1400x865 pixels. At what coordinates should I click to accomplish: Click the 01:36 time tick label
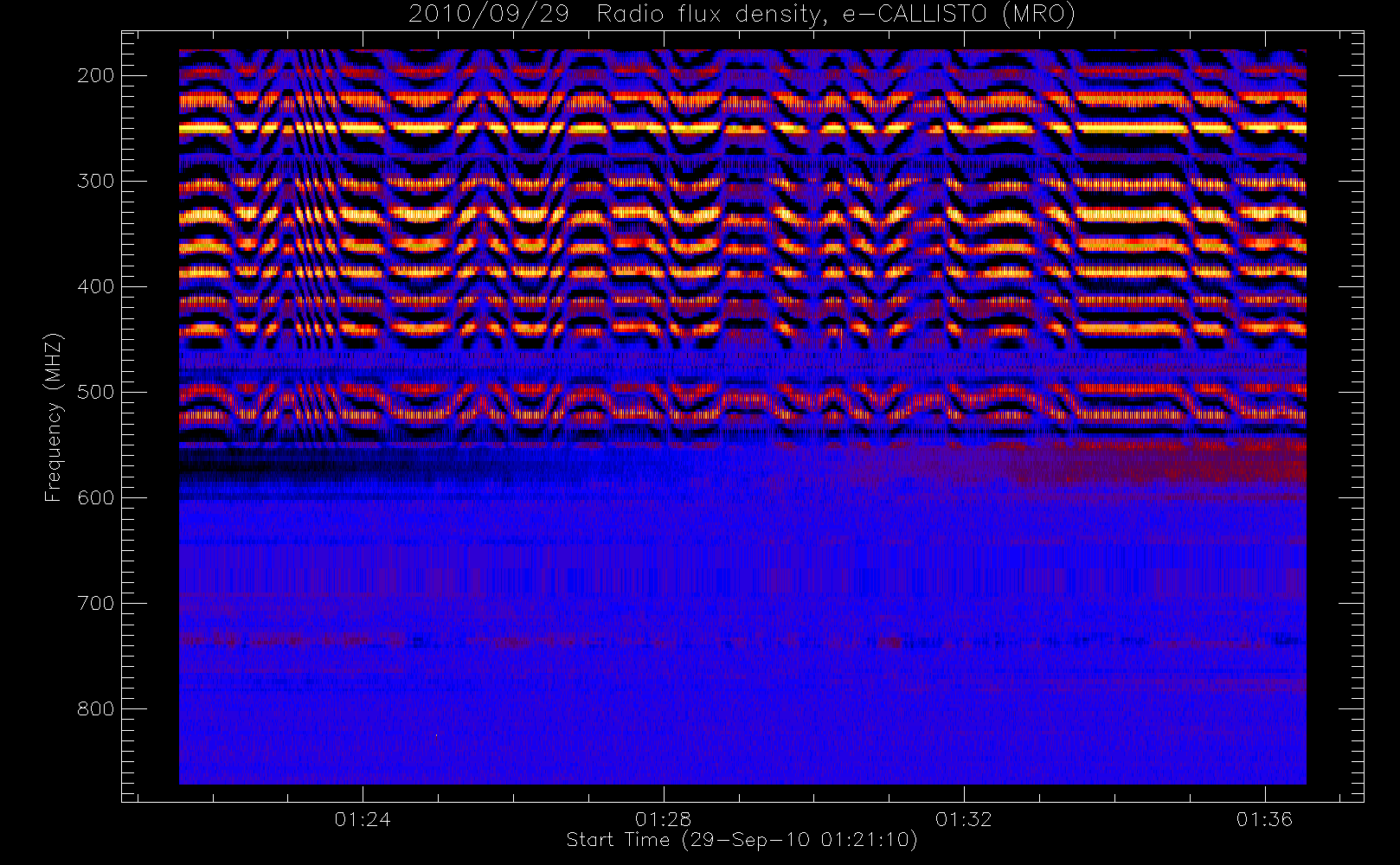click(1264, 819)
